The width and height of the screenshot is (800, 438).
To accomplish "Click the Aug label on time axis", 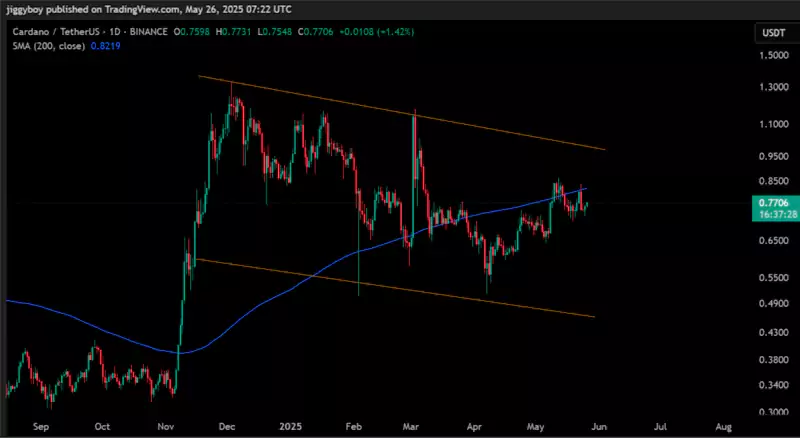I will click(x=724, y=424).
